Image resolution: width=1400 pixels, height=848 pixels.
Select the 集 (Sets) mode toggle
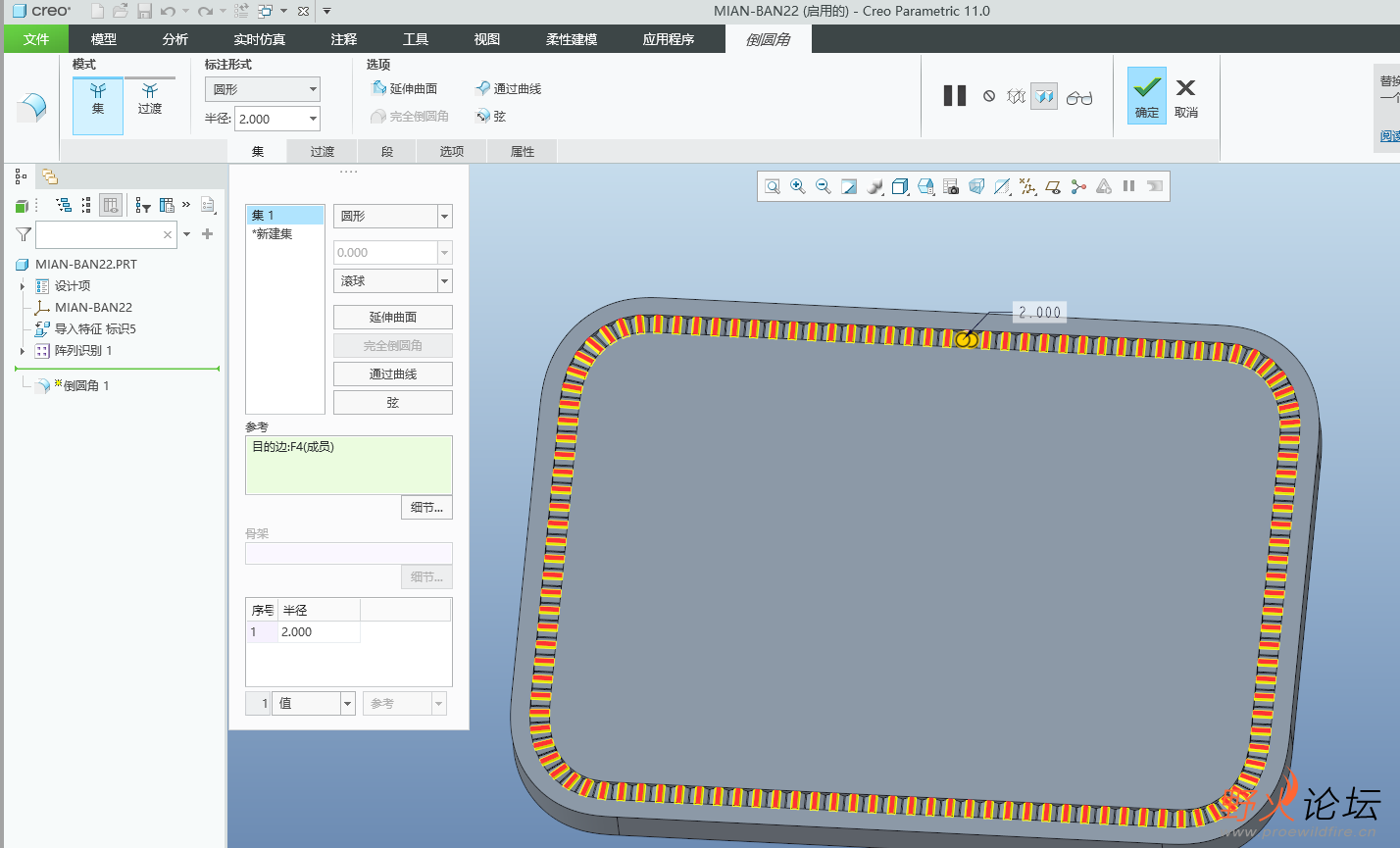coord(98,106)
